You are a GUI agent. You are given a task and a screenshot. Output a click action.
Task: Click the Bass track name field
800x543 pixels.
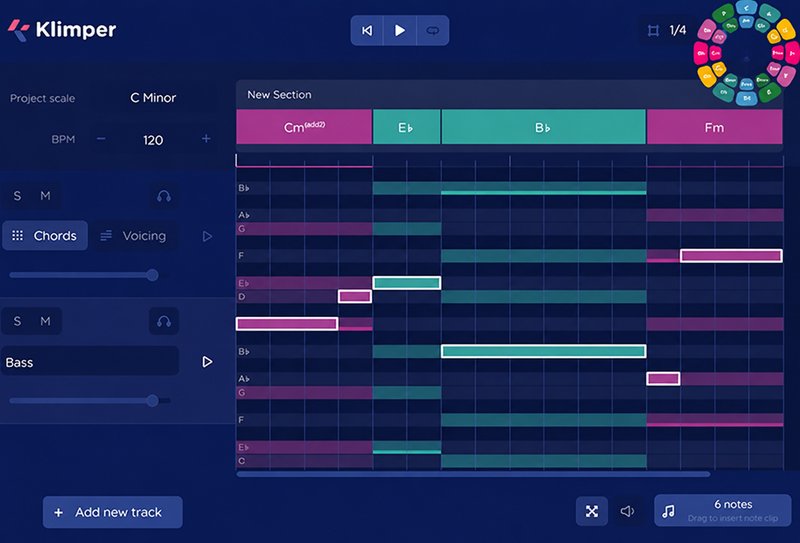(x=90, y=362)
